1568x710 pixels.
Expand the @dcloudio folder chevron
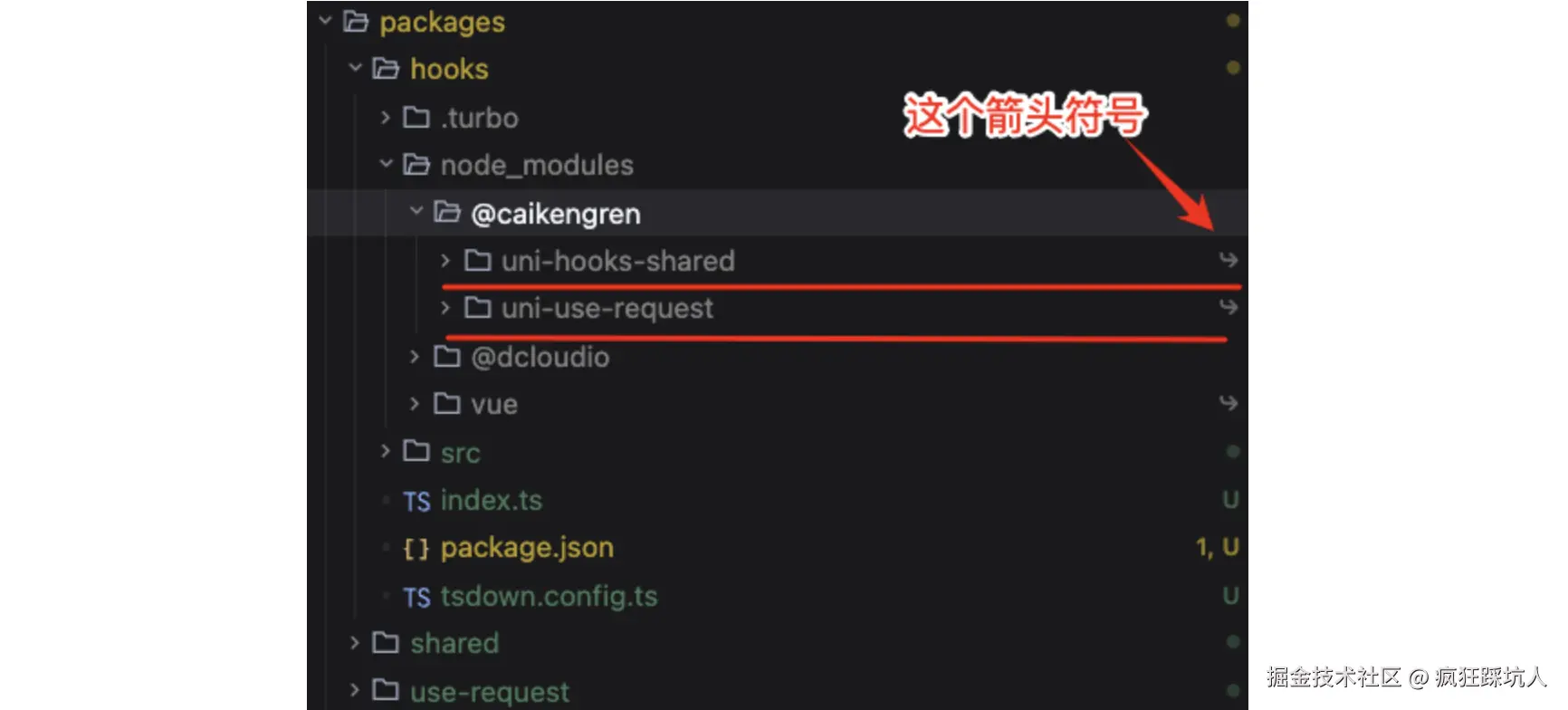click(x=415, y=356)
